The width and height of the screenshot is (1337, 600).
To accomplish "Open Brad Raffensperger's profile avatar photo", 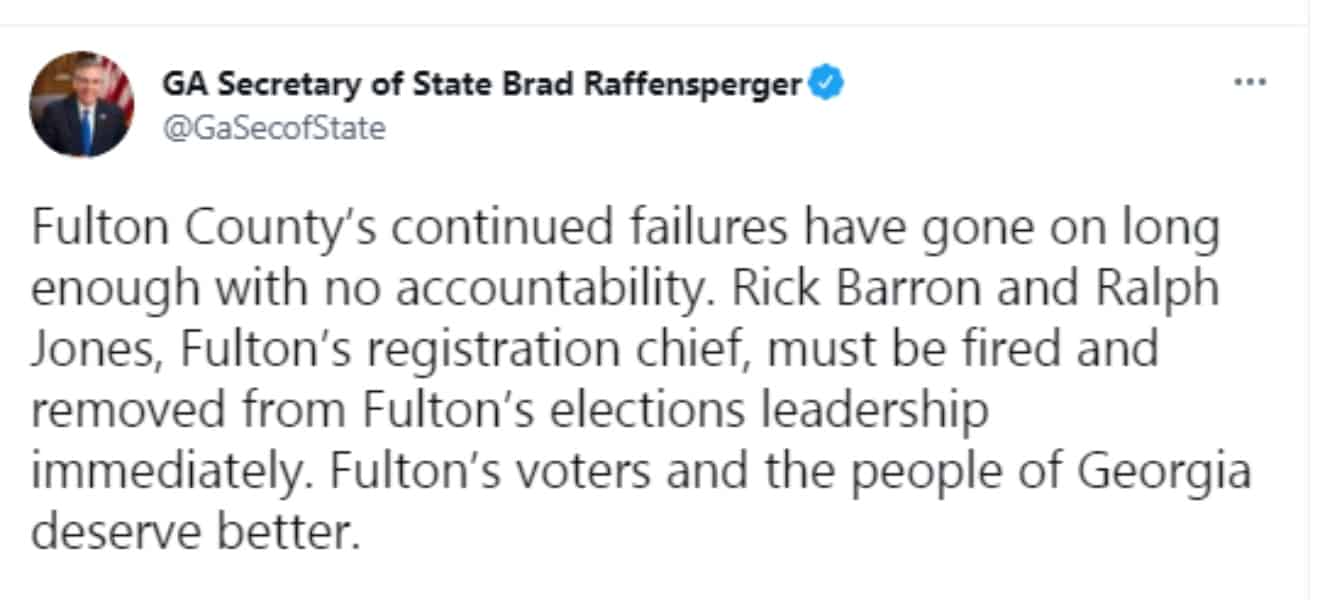I will coord(81,104).
